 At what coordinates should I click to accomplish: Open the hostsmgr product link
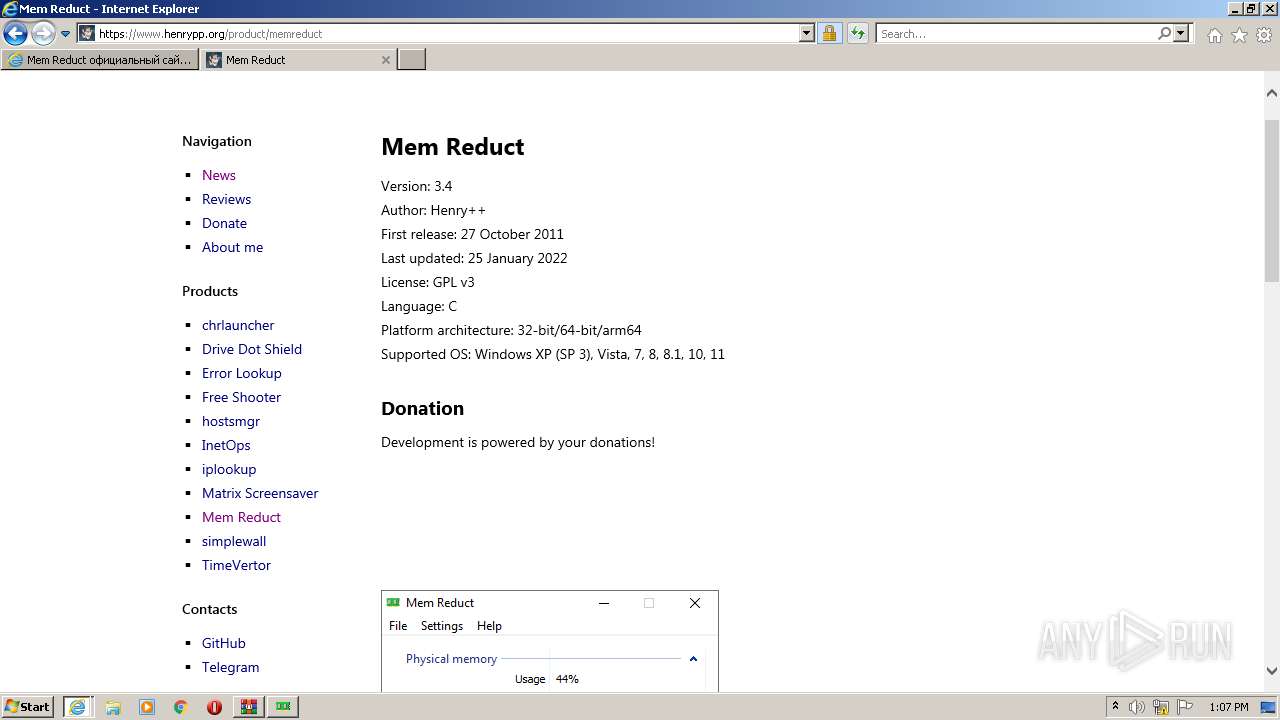pyautogui.click(x=231, y=421)
